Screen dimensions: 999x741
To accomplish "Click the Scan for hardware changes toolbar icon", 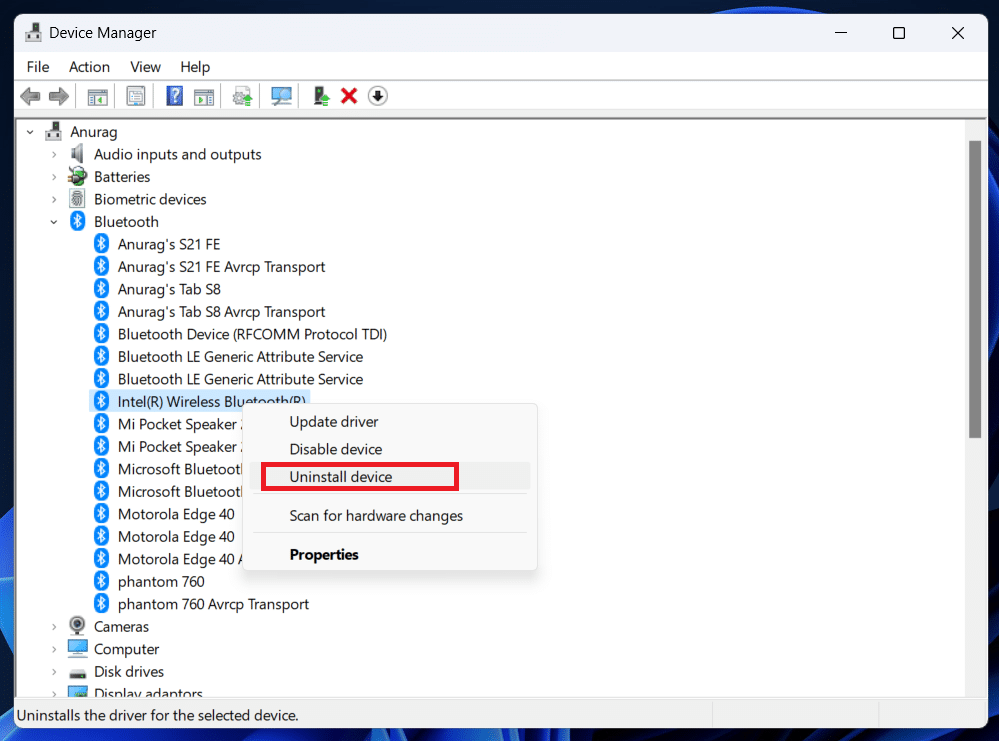I will [281, 95].
